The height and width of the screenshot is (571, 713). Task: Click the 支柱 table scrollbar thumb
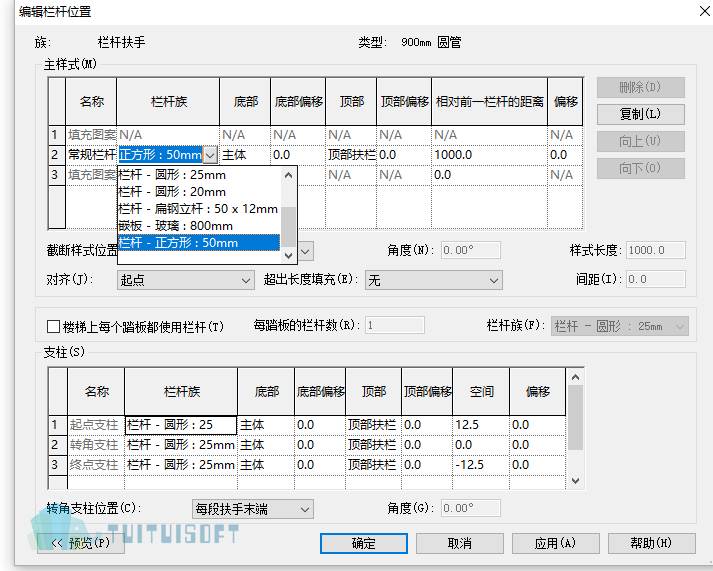pyautogui.click(x=575, y=417)
